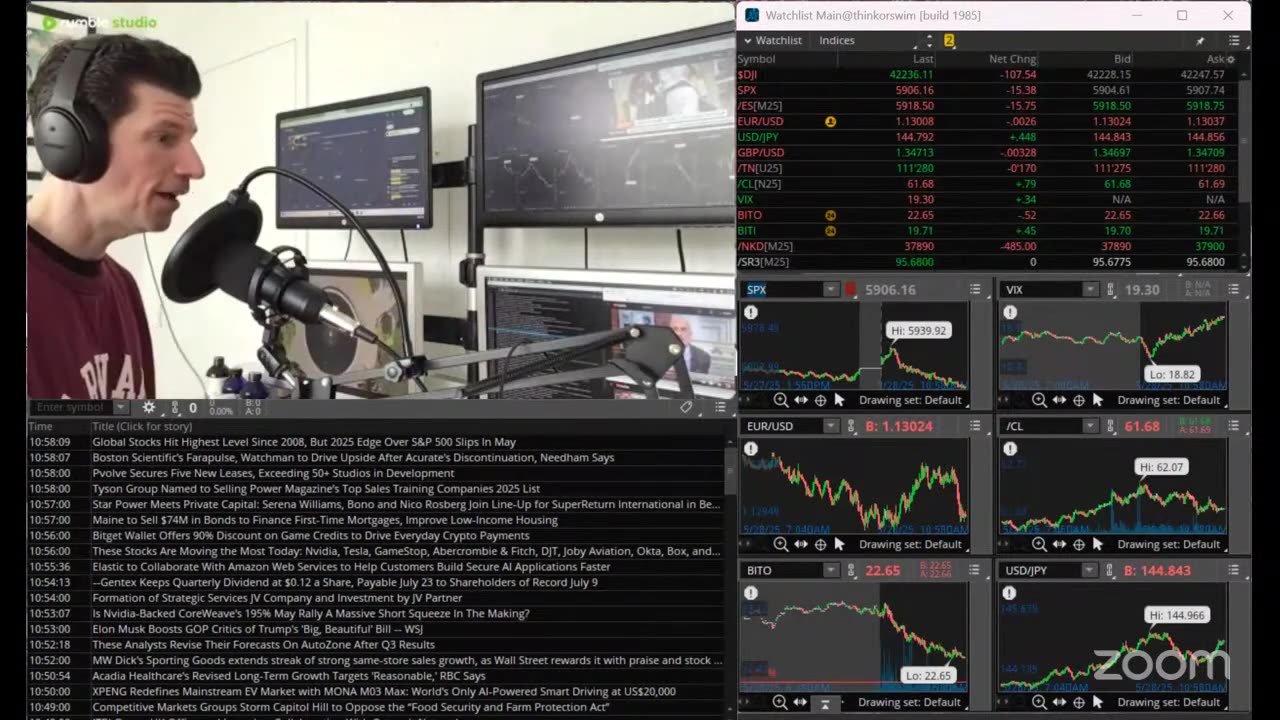Open the hamburger menu on USD/JPY chart
The image size is (1280, 720).
pos(1233,570)
